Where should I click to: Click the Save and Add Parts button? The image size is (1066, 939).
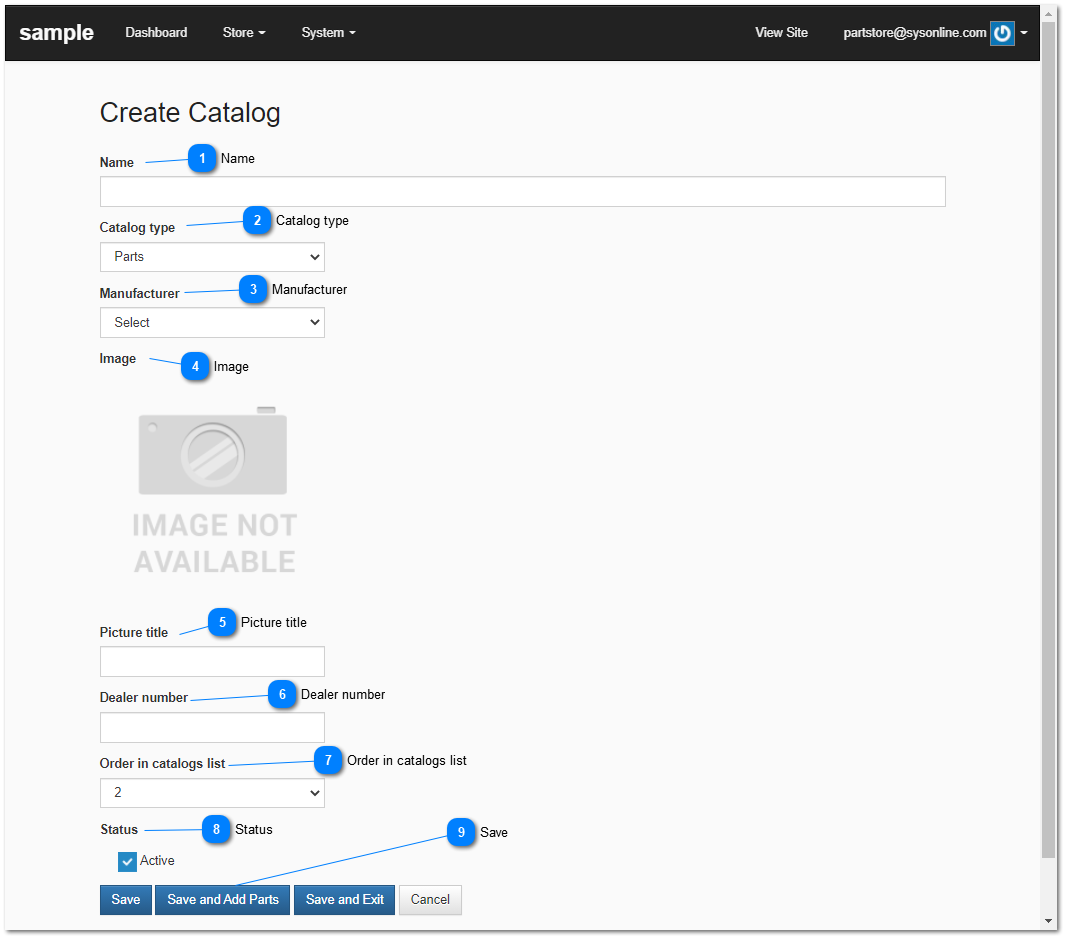tap(223, 900)
